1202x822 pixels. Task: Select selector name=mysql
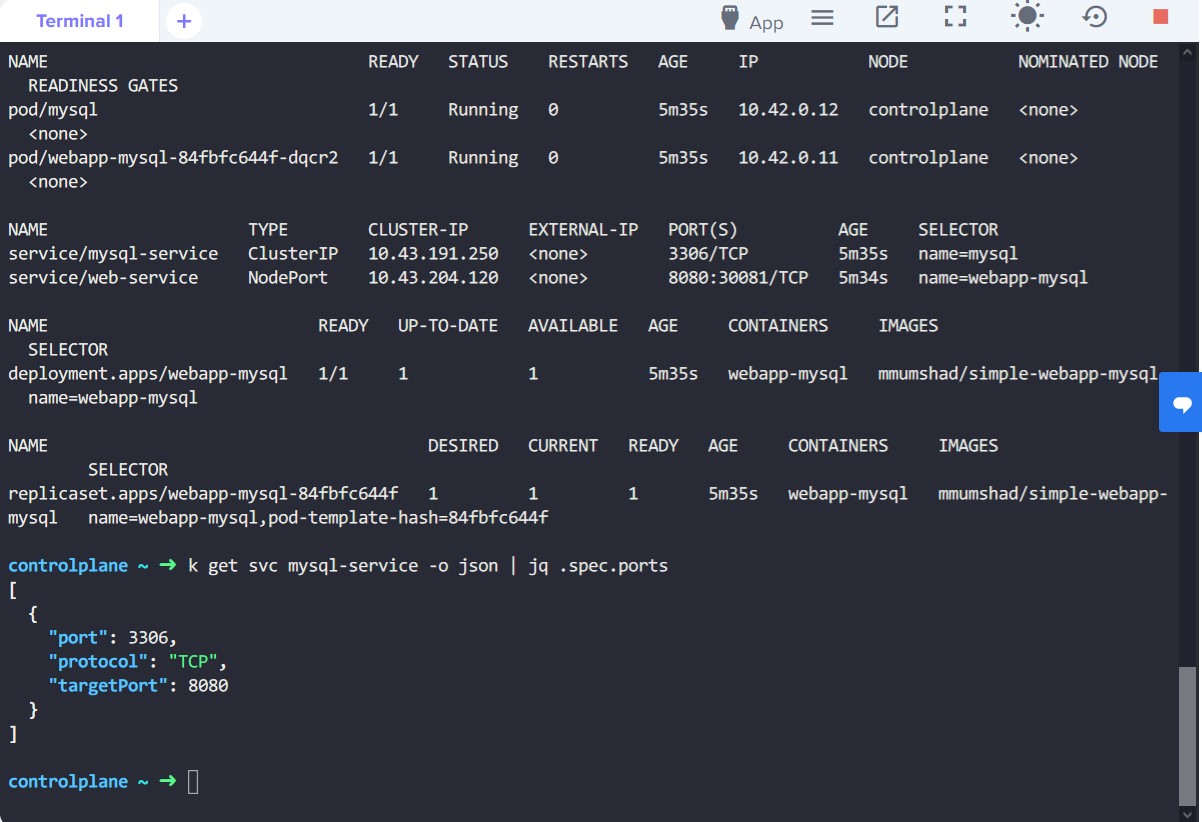pos(968,254)
